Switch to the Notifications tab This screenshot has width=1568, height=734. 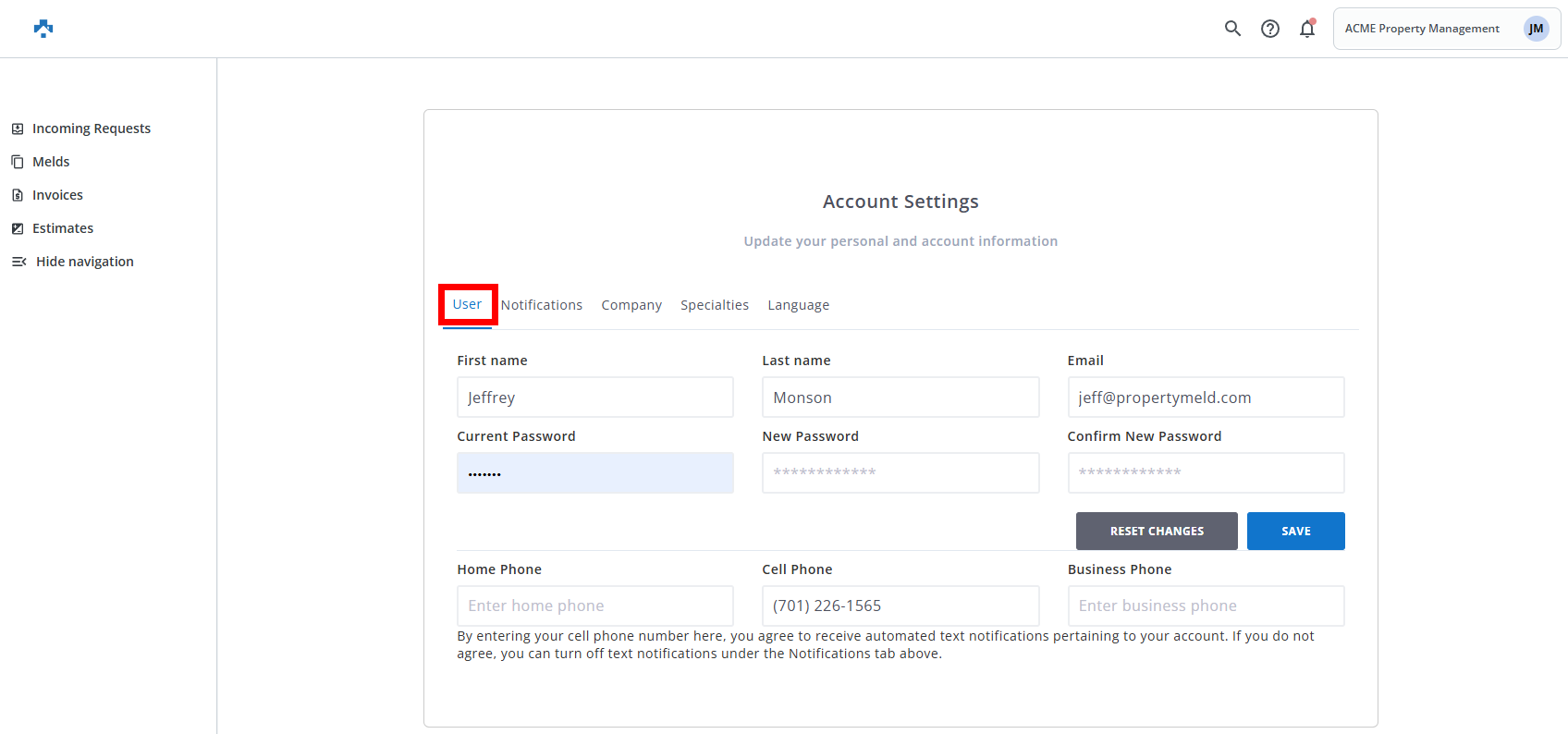tap(542, 305)
